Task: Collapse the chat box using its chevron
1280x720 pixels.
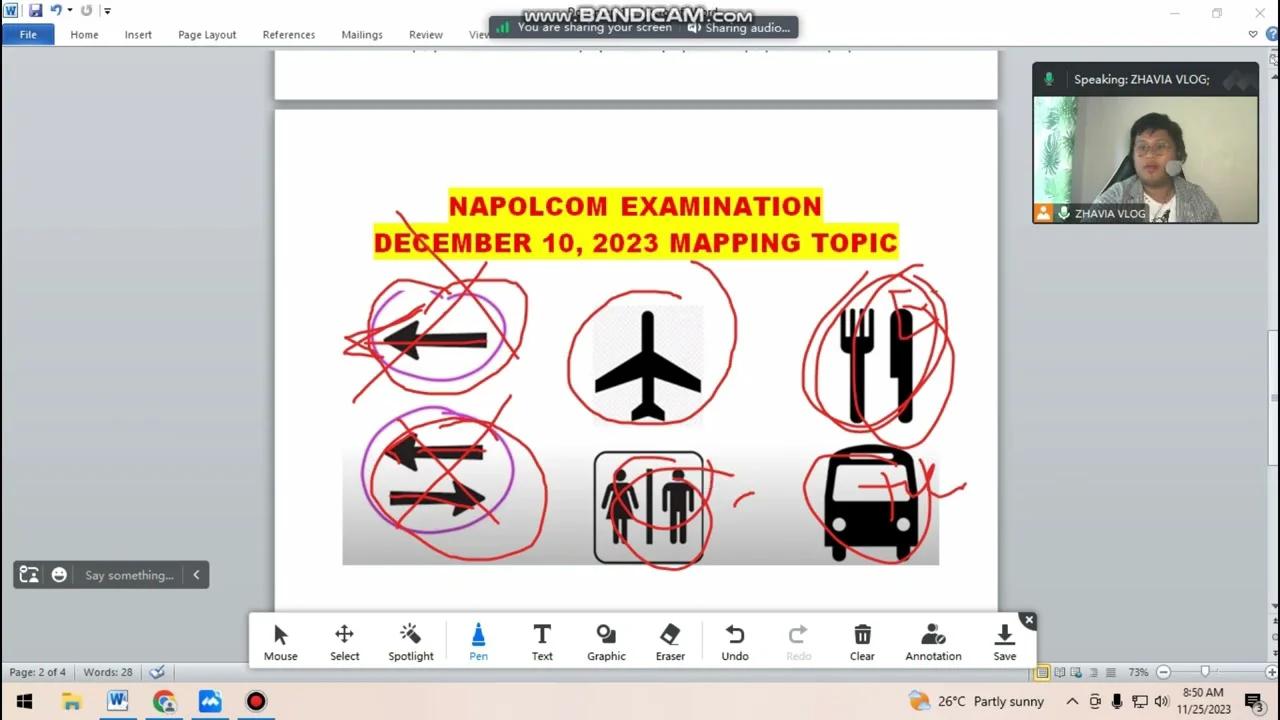Action: click(196, 575)
